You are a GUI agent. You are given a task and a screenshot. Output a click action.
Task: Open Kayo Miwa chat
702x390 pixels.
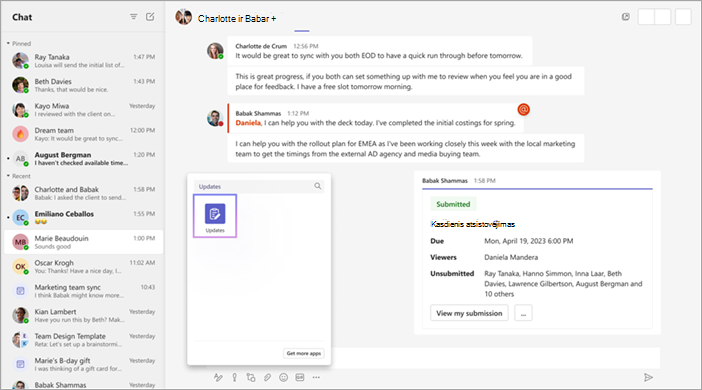pos(83,109)
